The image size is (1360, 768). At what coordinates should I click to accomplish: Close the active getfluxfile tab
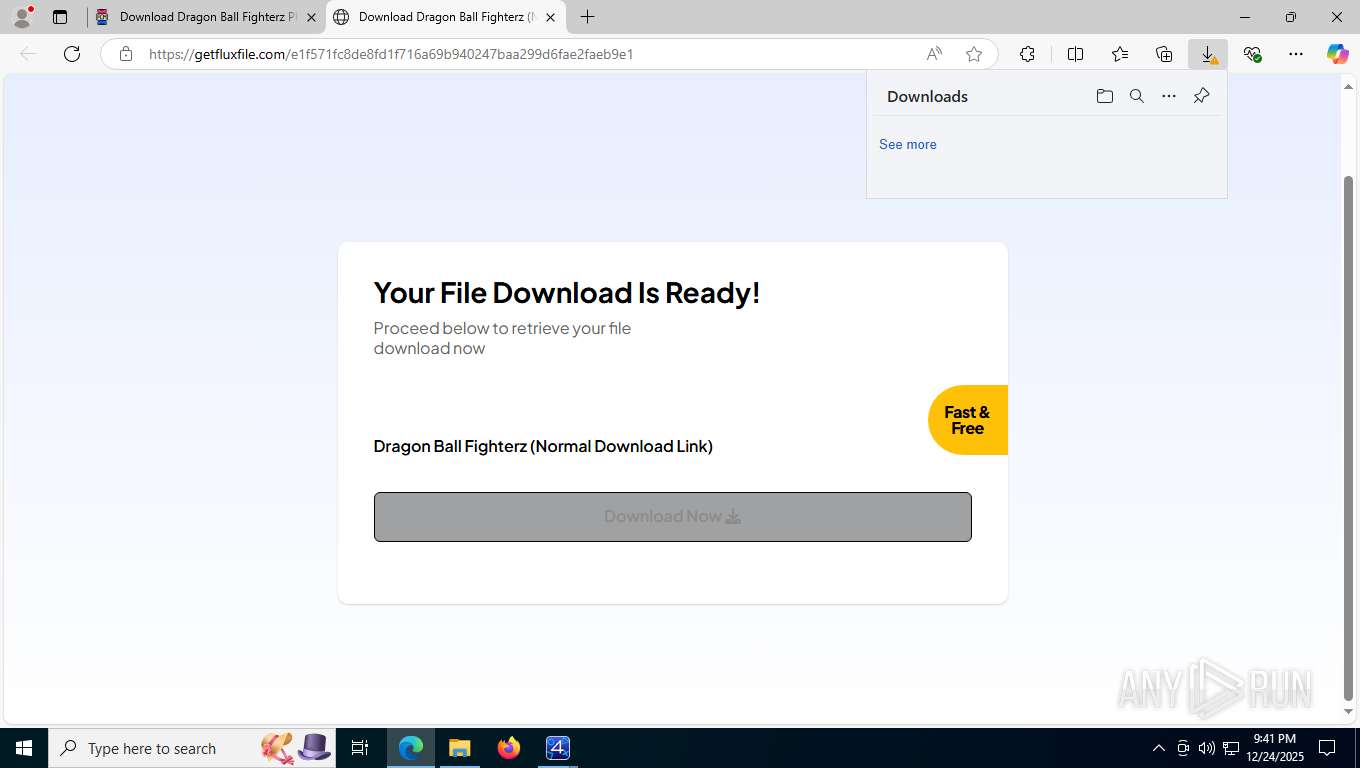coord(550,17)
